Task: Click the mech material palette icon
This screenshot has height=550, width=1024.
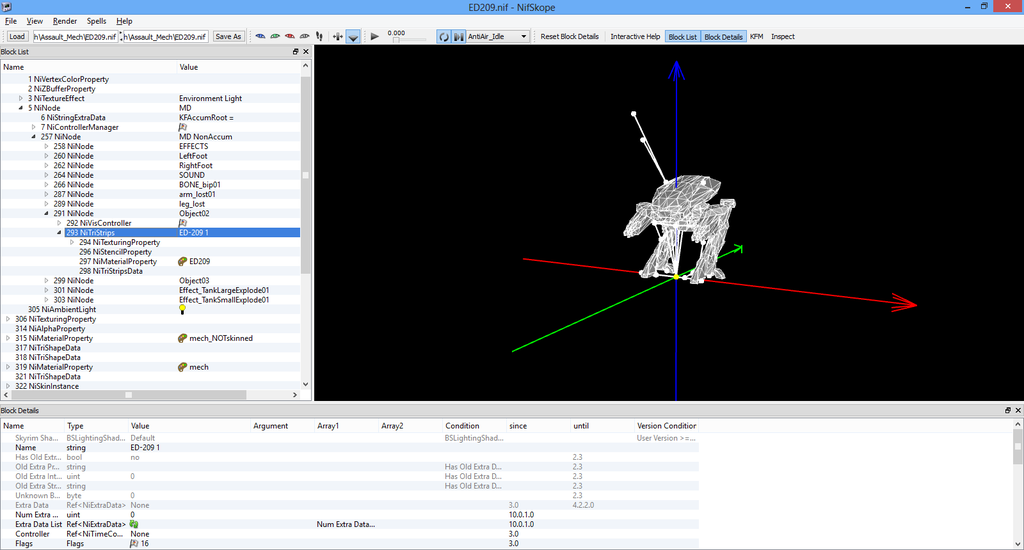Action: coord(183,367)
